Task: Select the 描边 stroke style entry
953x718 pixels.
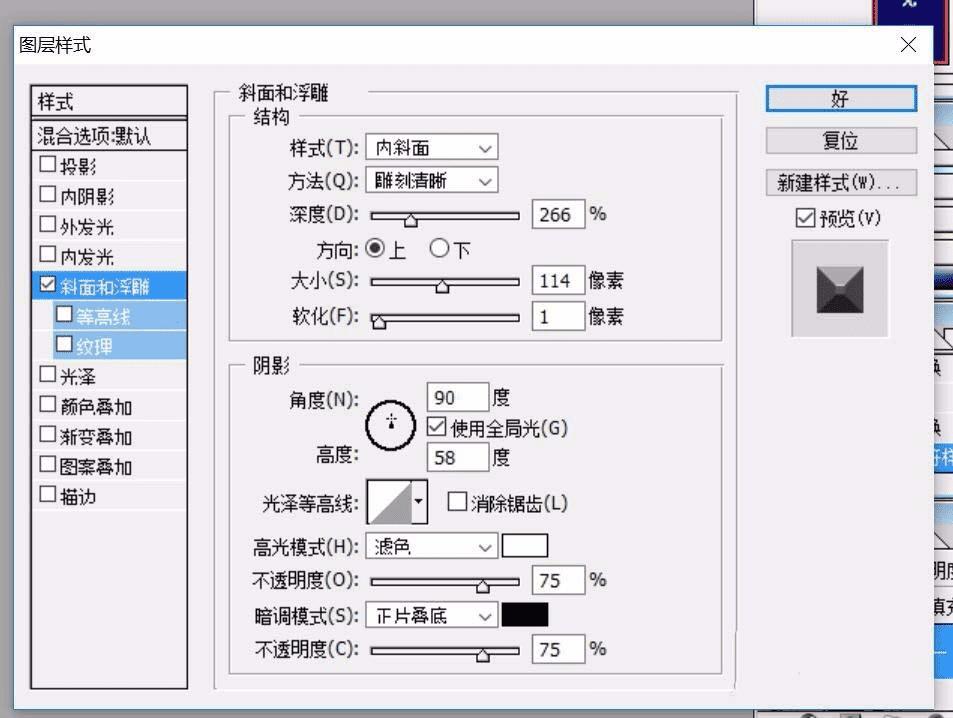Action: pos(109,496)
